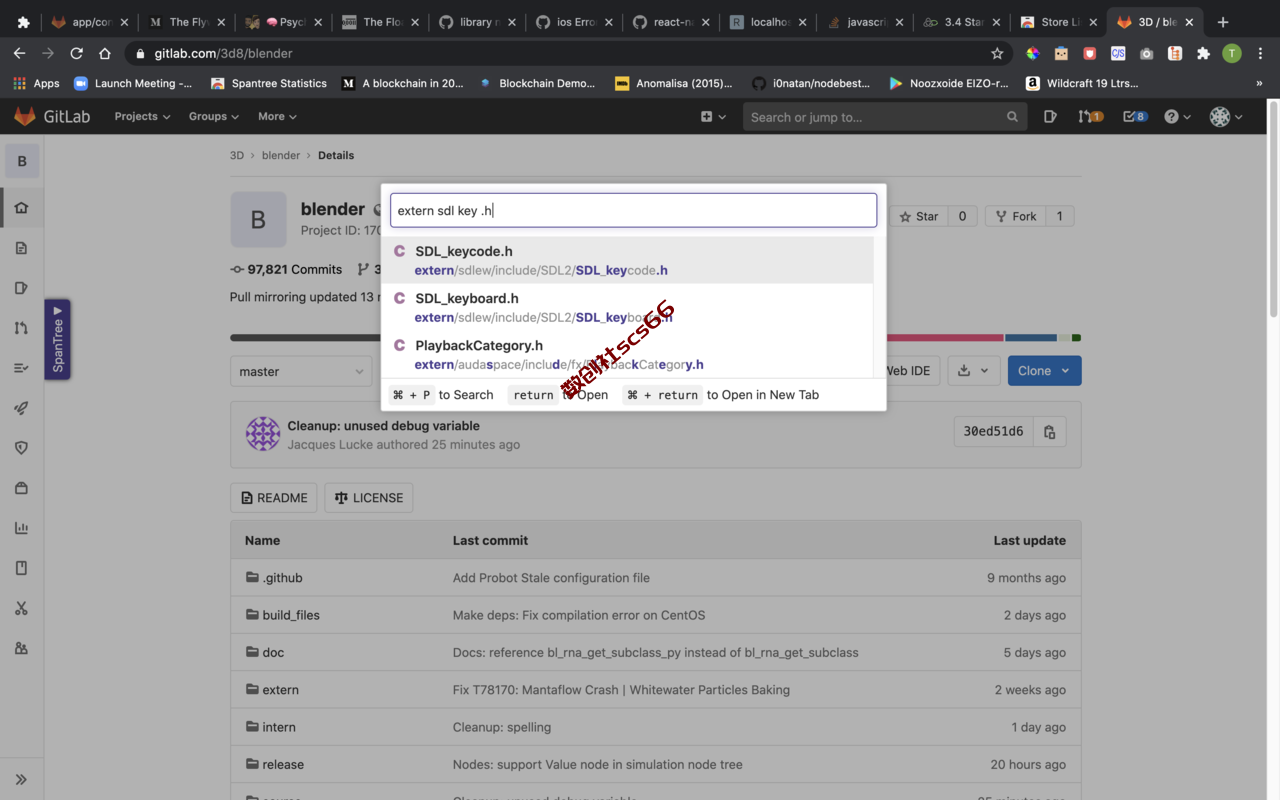Open the Issues icon in left sidebar
The image size is (1280, 800).
pyautogui.click(x=21, y=288)
